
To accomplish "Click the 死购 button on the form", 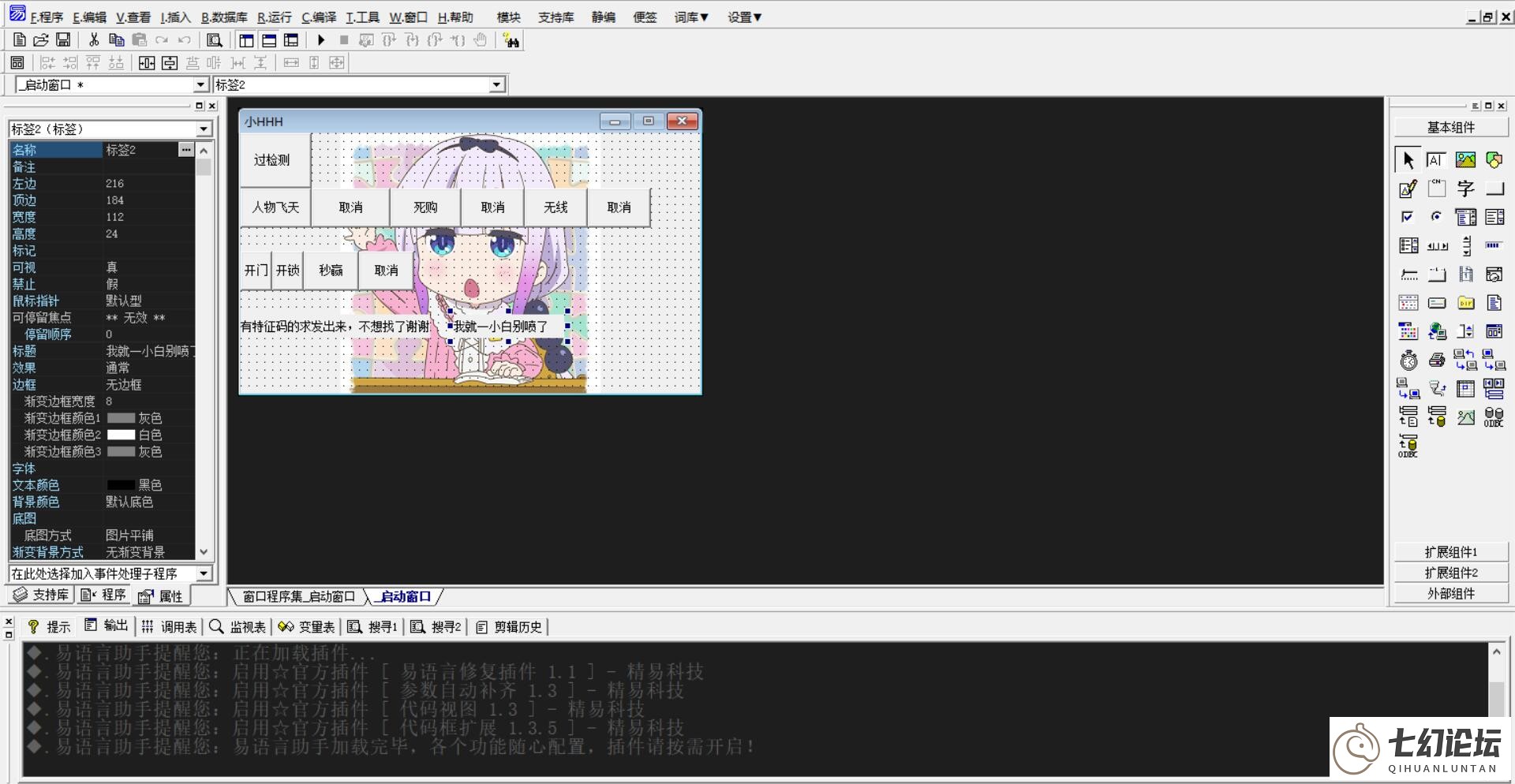I will point(425,207).
